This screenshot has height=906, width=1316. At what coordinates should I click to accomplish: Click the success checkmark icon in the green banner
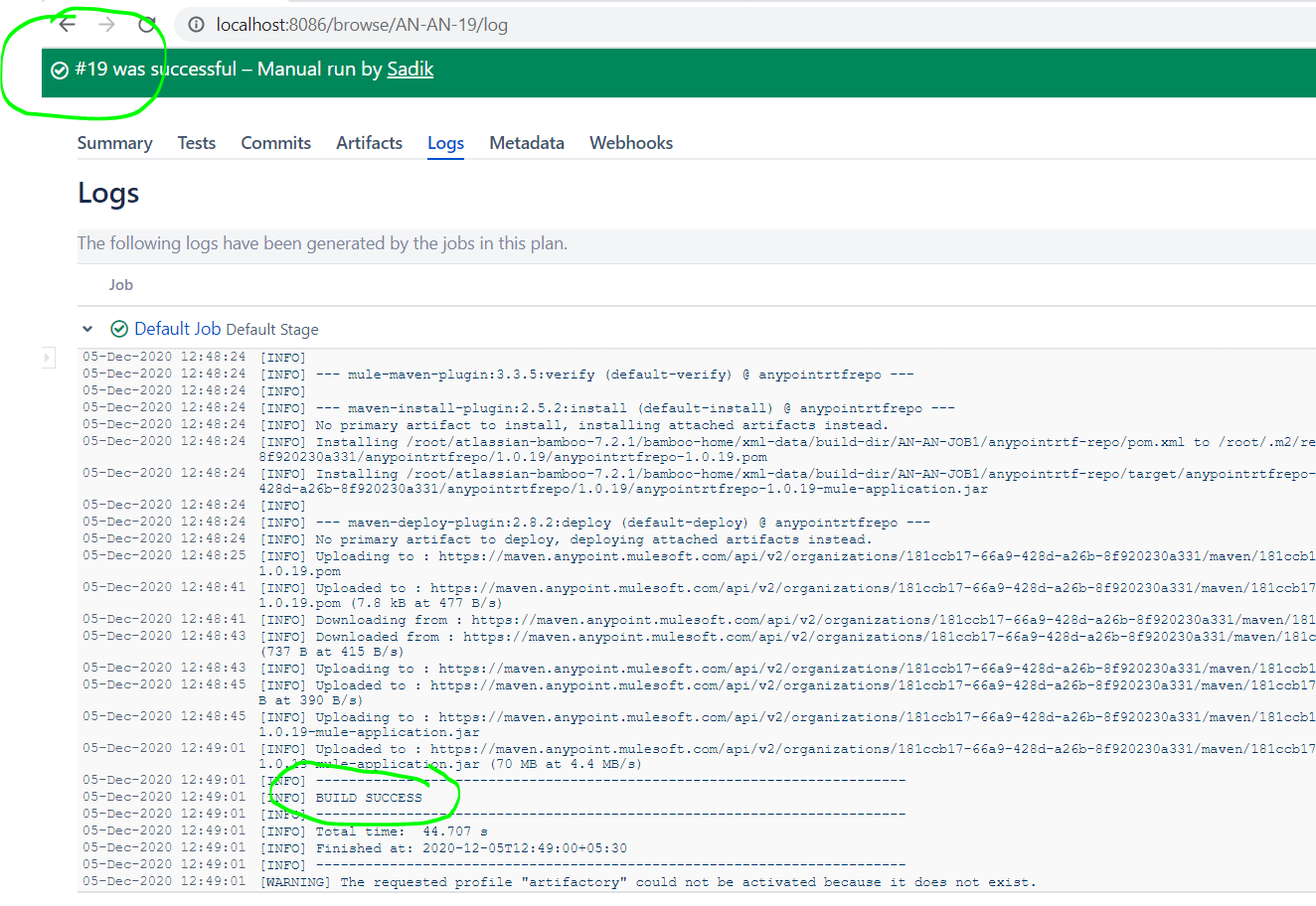click(60, 70)
